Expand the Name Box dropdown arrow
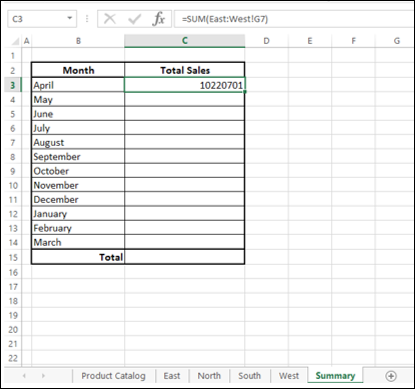The height and width of the screenshot is (389, 415). (x=70, y=18)
